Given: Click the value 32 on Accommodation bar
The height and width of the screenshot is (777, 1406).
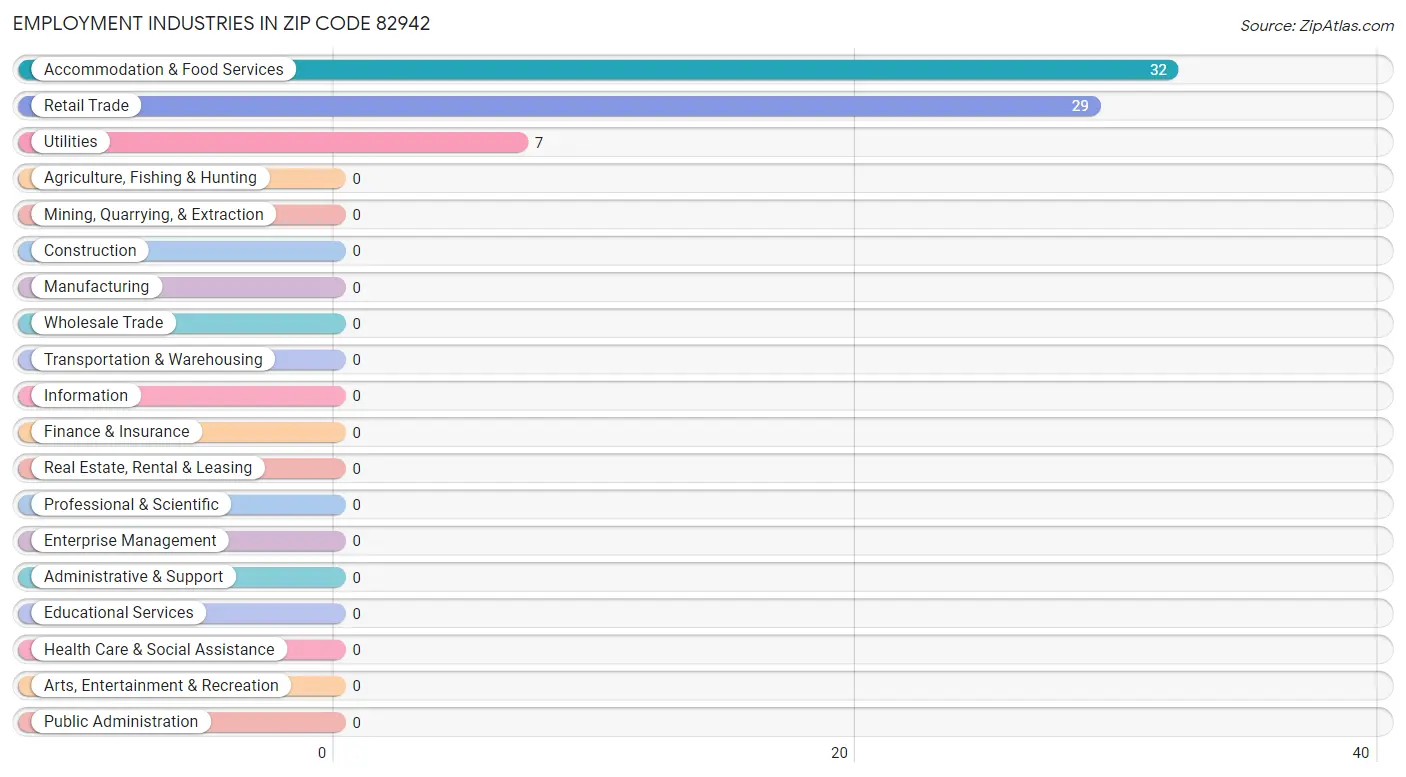Looking at the screenshot, I should [x=1158, y=70].
